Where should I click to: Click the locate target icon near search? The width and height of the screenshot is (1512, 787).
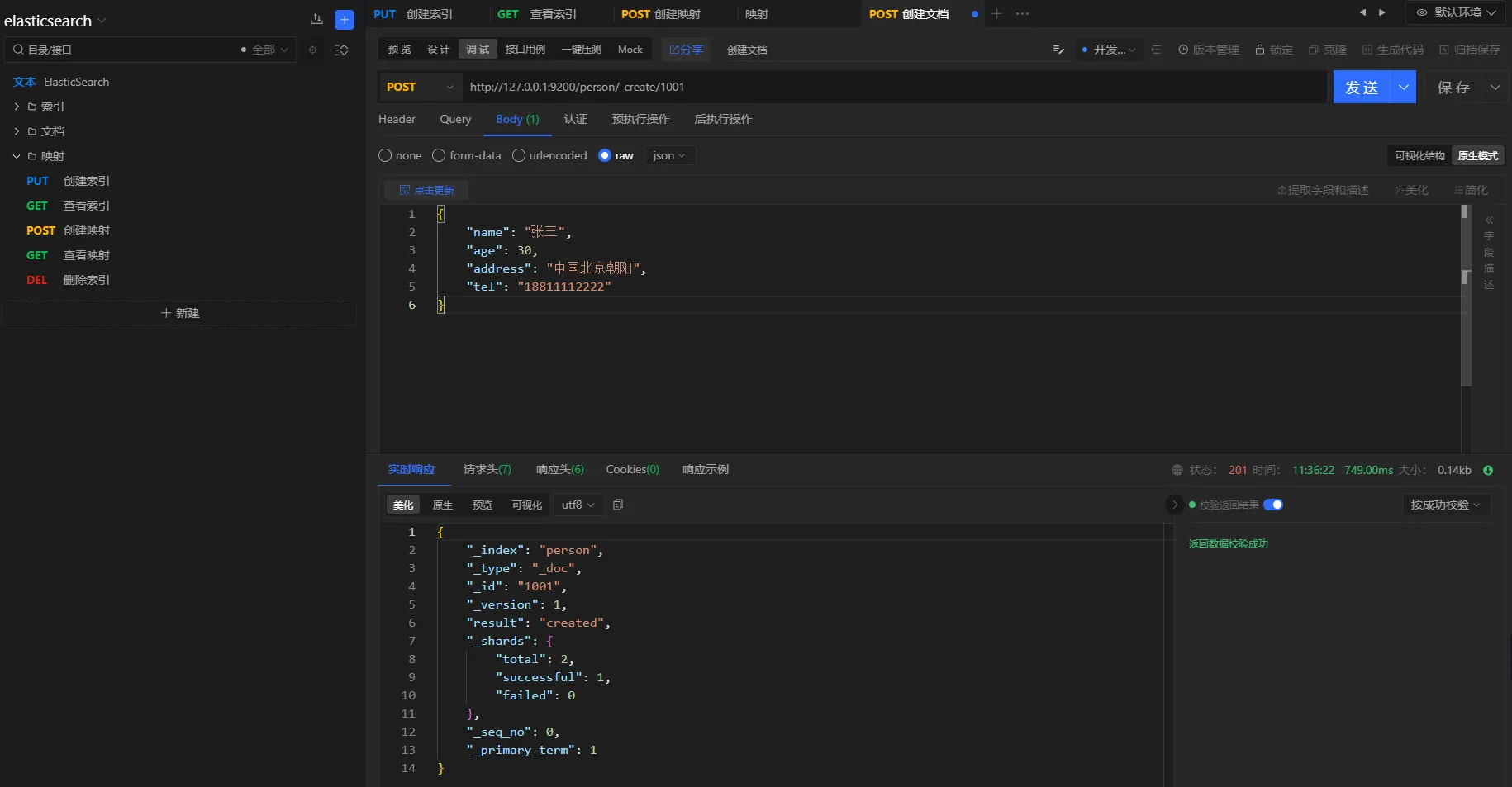(312, 50)
